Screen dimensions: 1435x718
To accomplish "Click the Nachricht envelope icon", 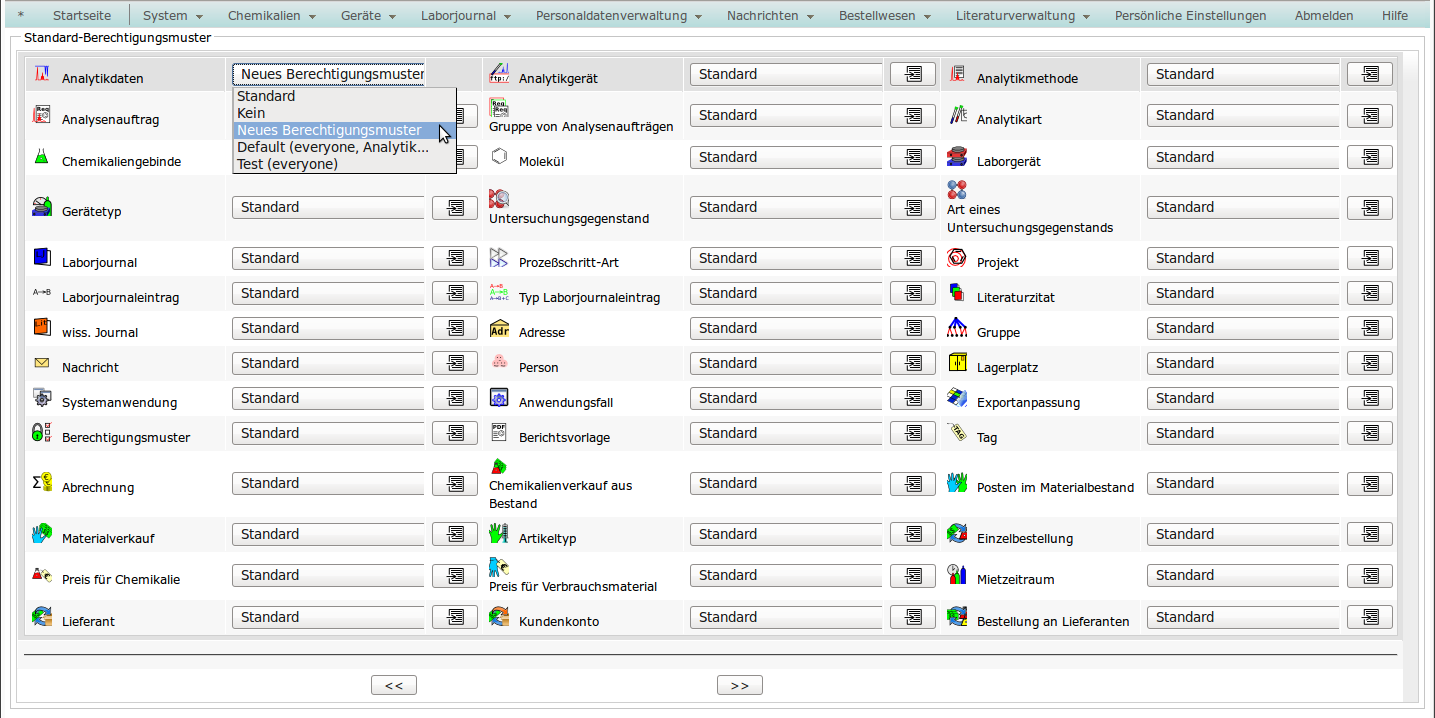I will (x=41, y=363).
